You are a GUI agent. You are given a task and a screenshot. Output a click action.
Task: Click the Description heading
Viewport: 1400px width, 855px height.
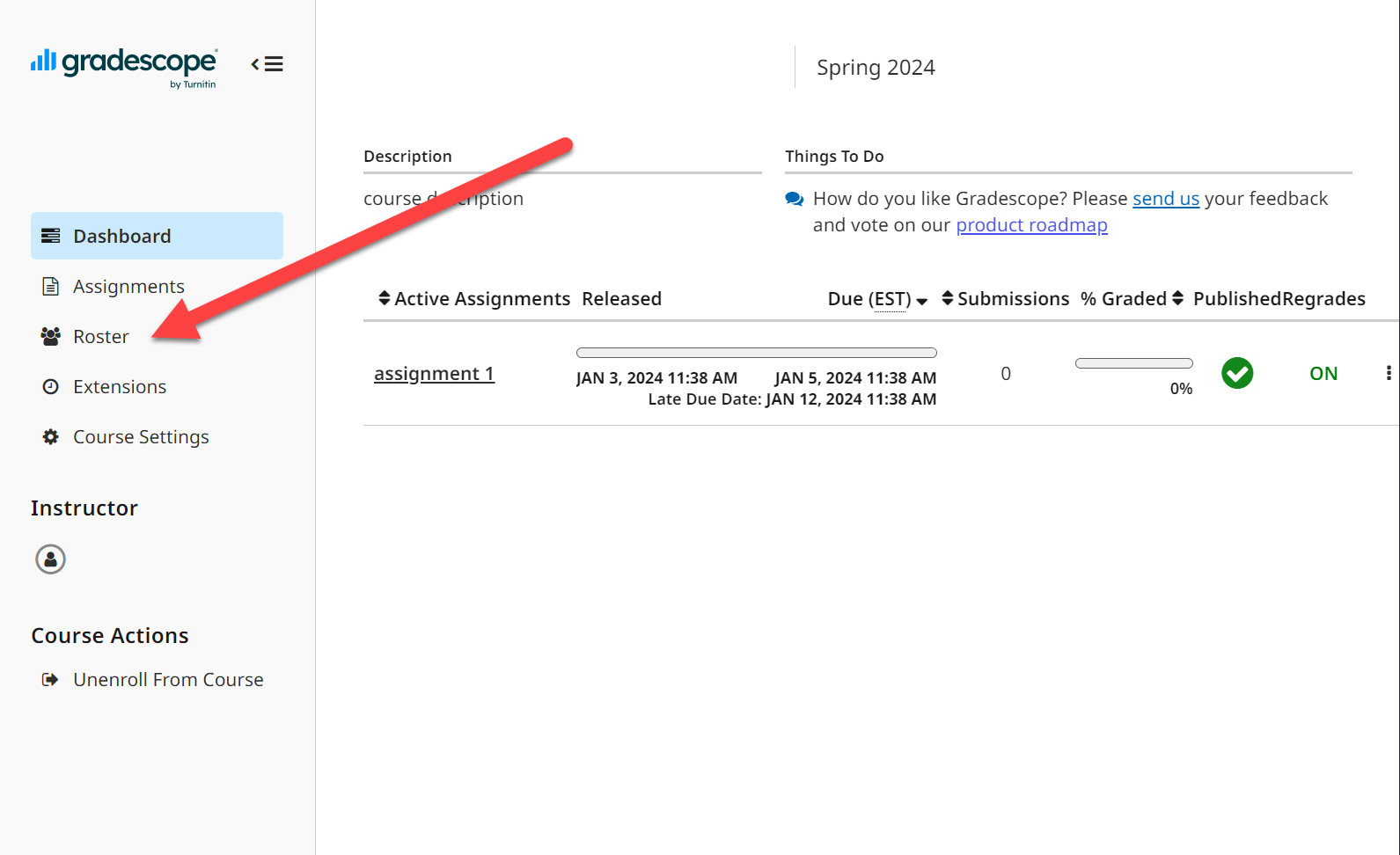pos(407,157)
